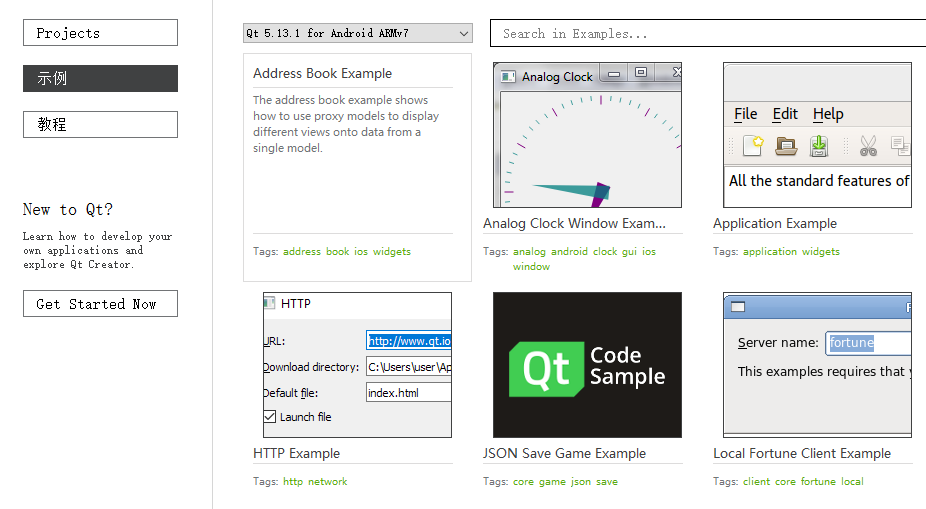Toggle the Launch file checkbox
The image size is (926, 509).
point(270,417)
